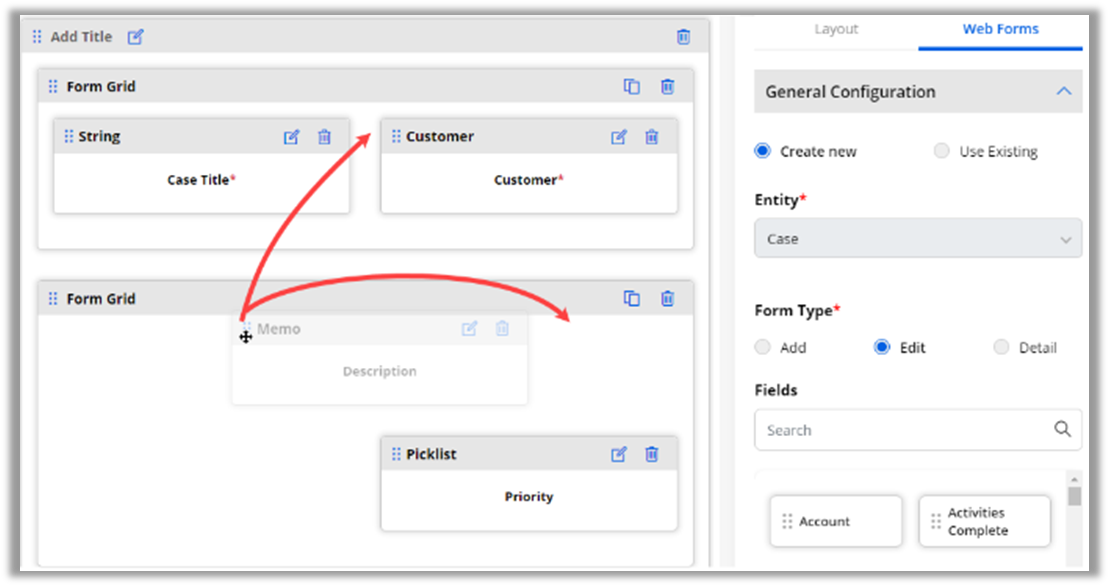Image resolution: width=1110 pixels, height=586 pixels.
Task: Select the Create new radio option
Action: click(763, 151)
